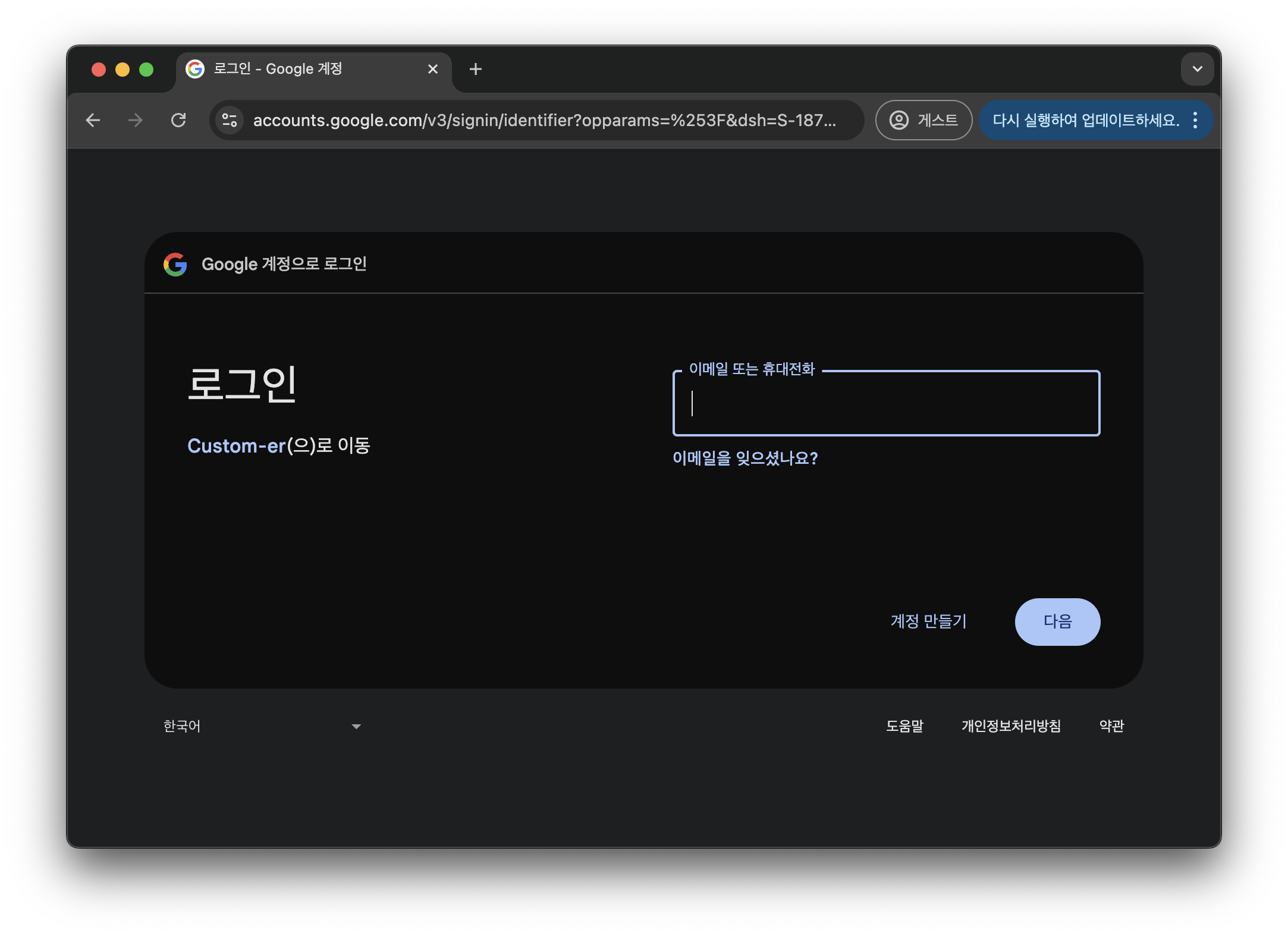Reload the page with refresh icon
Viewport: 1288px width, 936px height.
[178, 121]
